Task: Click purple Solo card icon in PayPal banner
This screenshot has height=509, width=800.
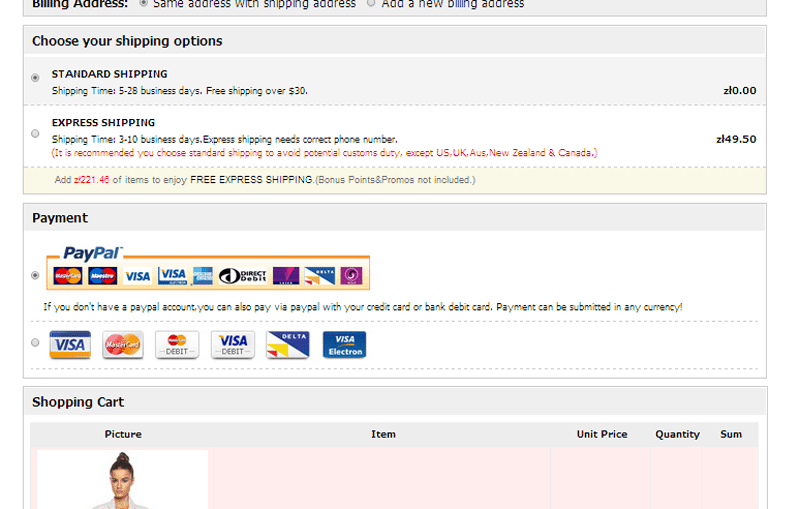Action: [286, 276]
